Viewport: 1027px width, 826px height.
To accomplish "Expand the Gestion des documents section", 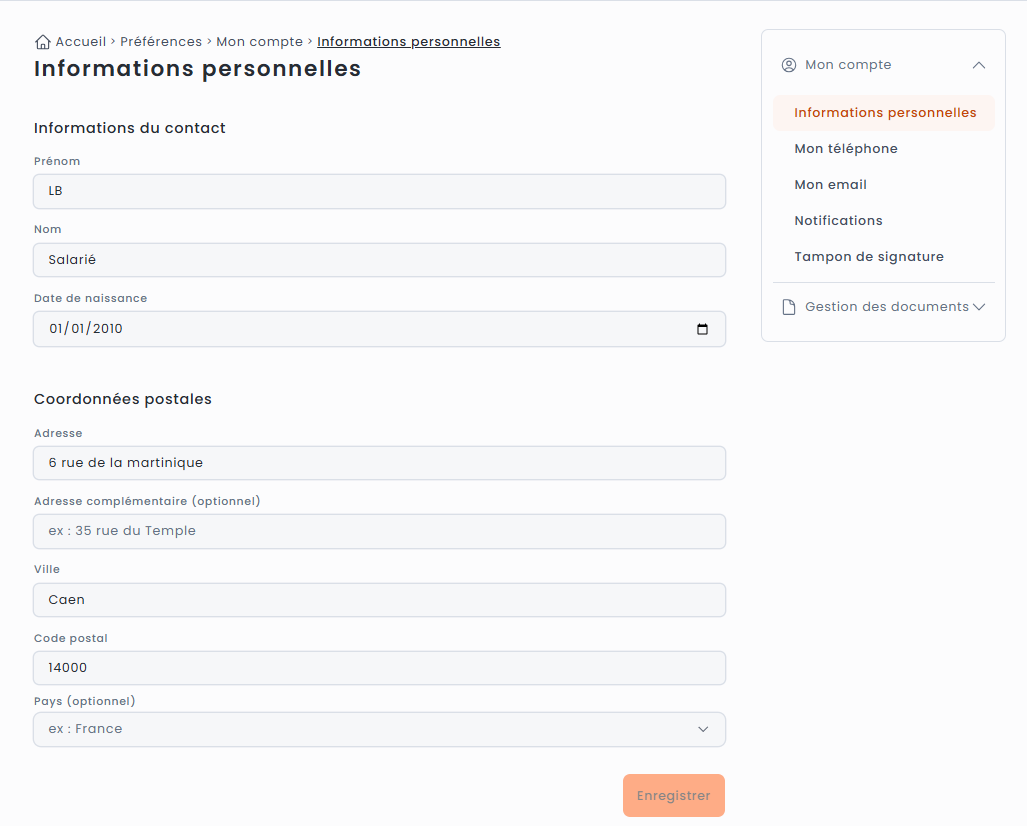I will [979, 307].
